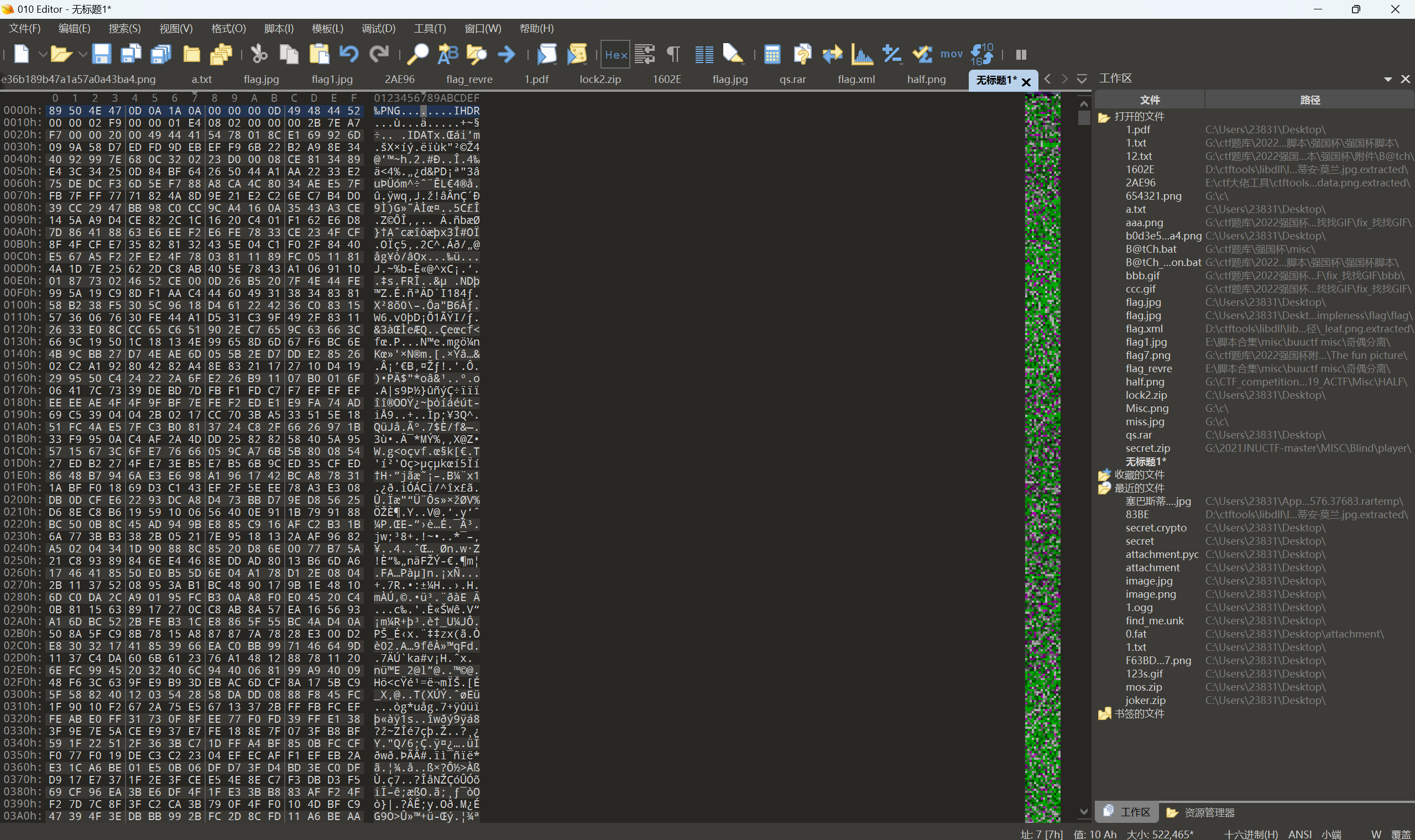Open the Calculator tool

[772, 54]
